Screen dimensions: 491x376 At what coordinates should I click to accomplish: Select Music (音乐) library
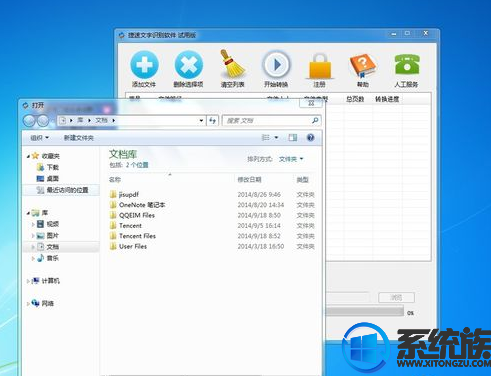pos(48,258)
